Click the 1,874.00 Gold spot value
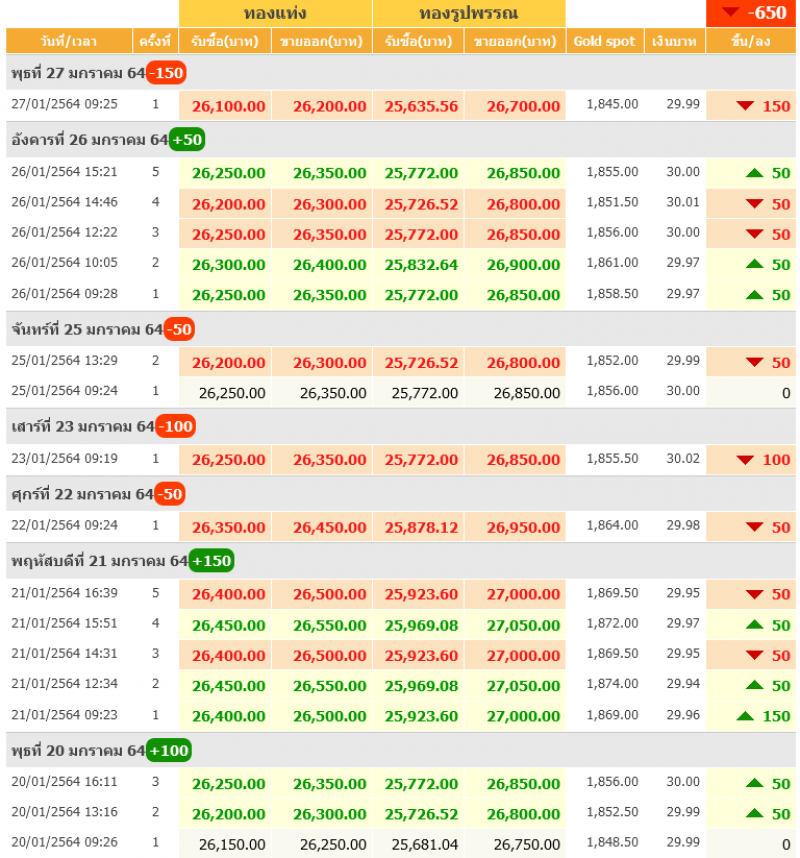800x858 pixels. click(612, 685)
